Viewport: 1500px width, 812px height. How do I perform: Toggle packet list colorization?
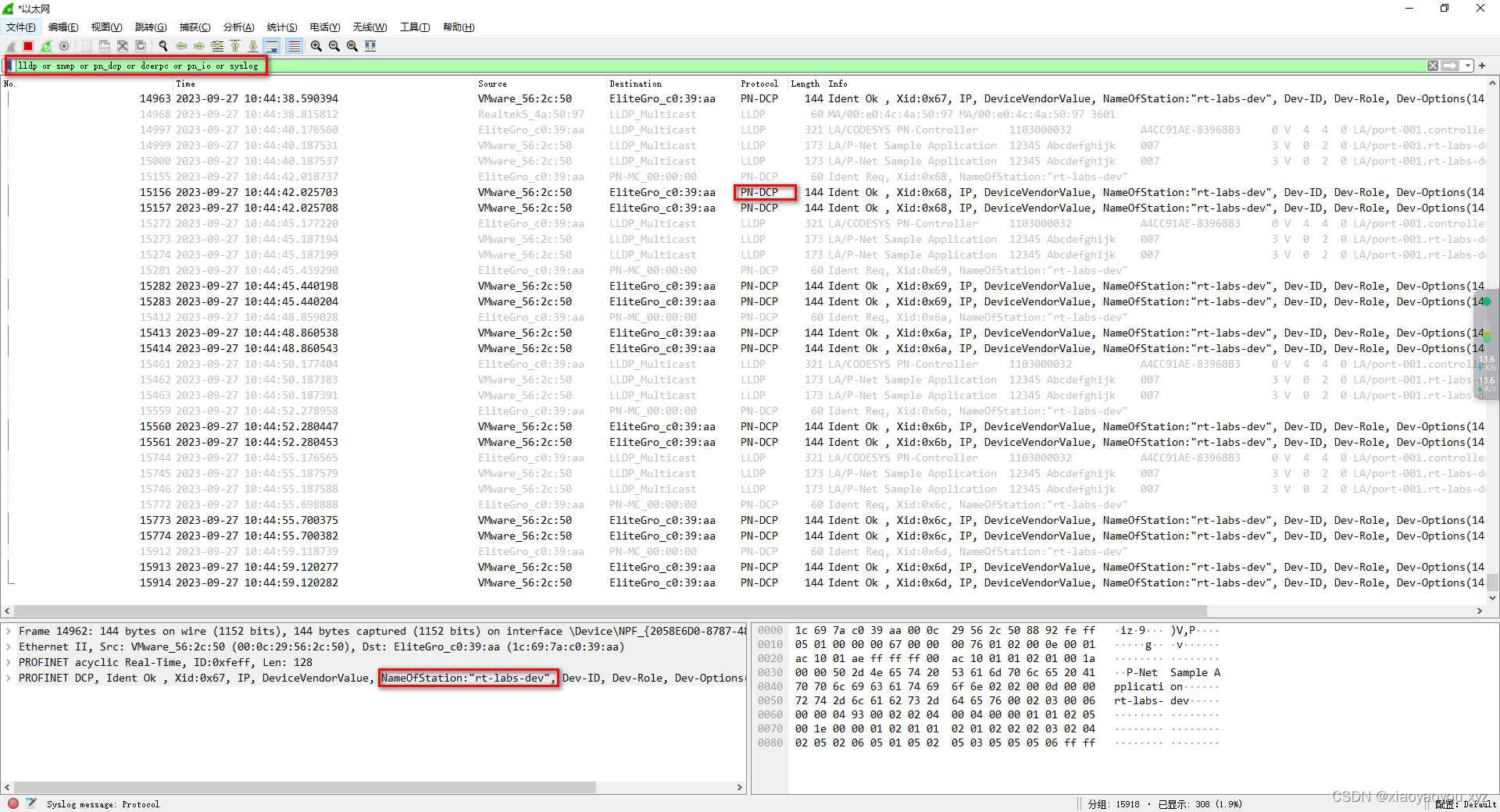click(x=294, y=46)
